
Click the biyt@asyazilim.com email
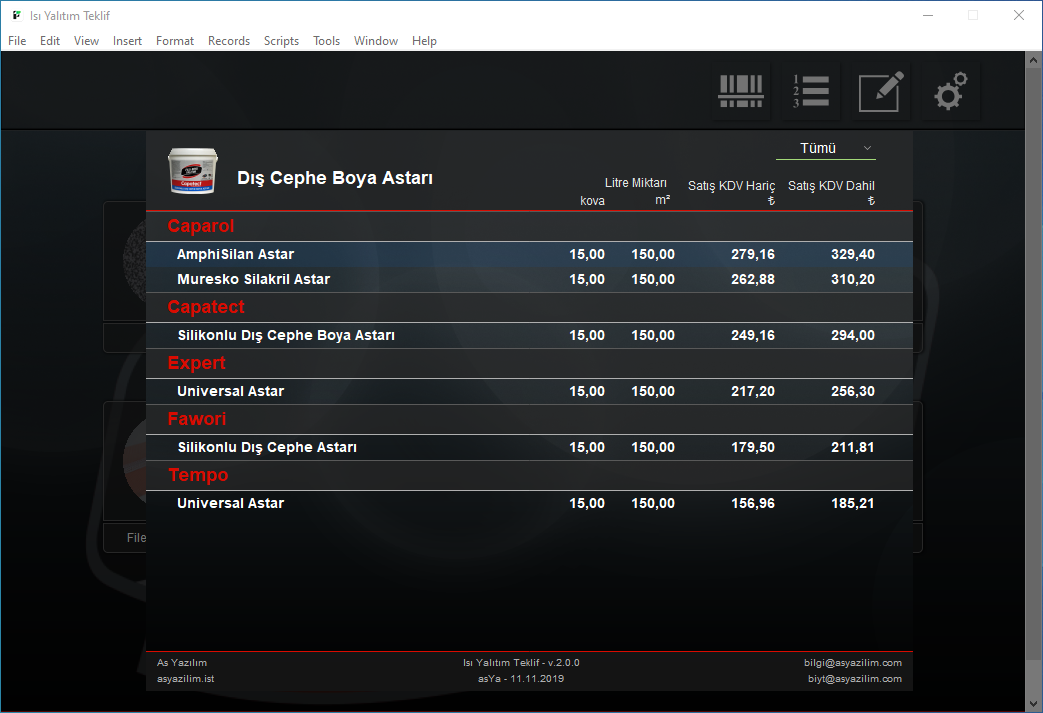[x=855, y=678]
